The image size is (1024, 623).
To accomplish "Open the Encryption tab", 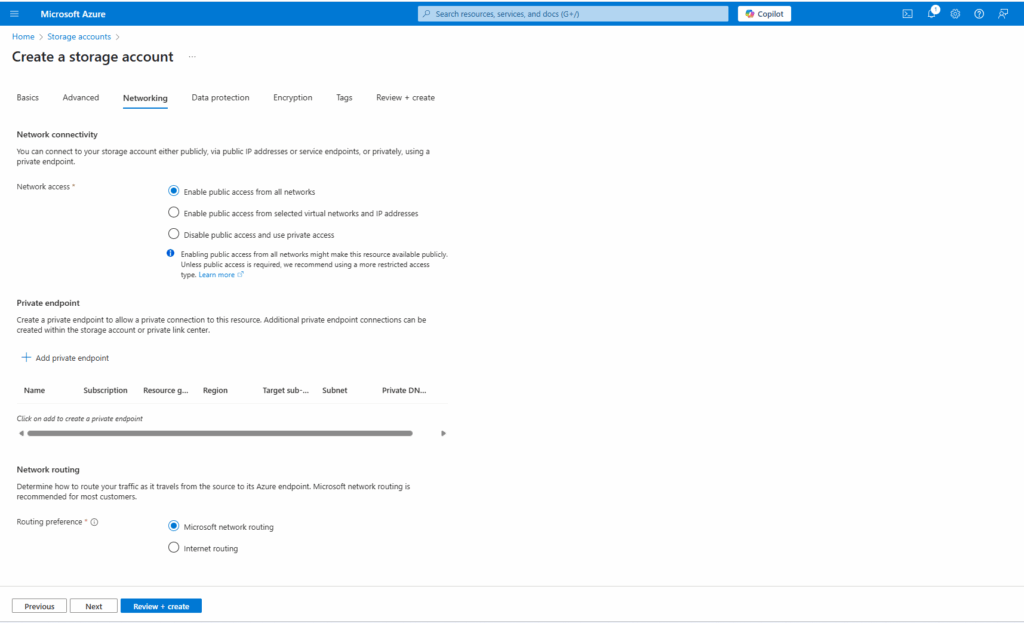I will click(x=292, y=98).
